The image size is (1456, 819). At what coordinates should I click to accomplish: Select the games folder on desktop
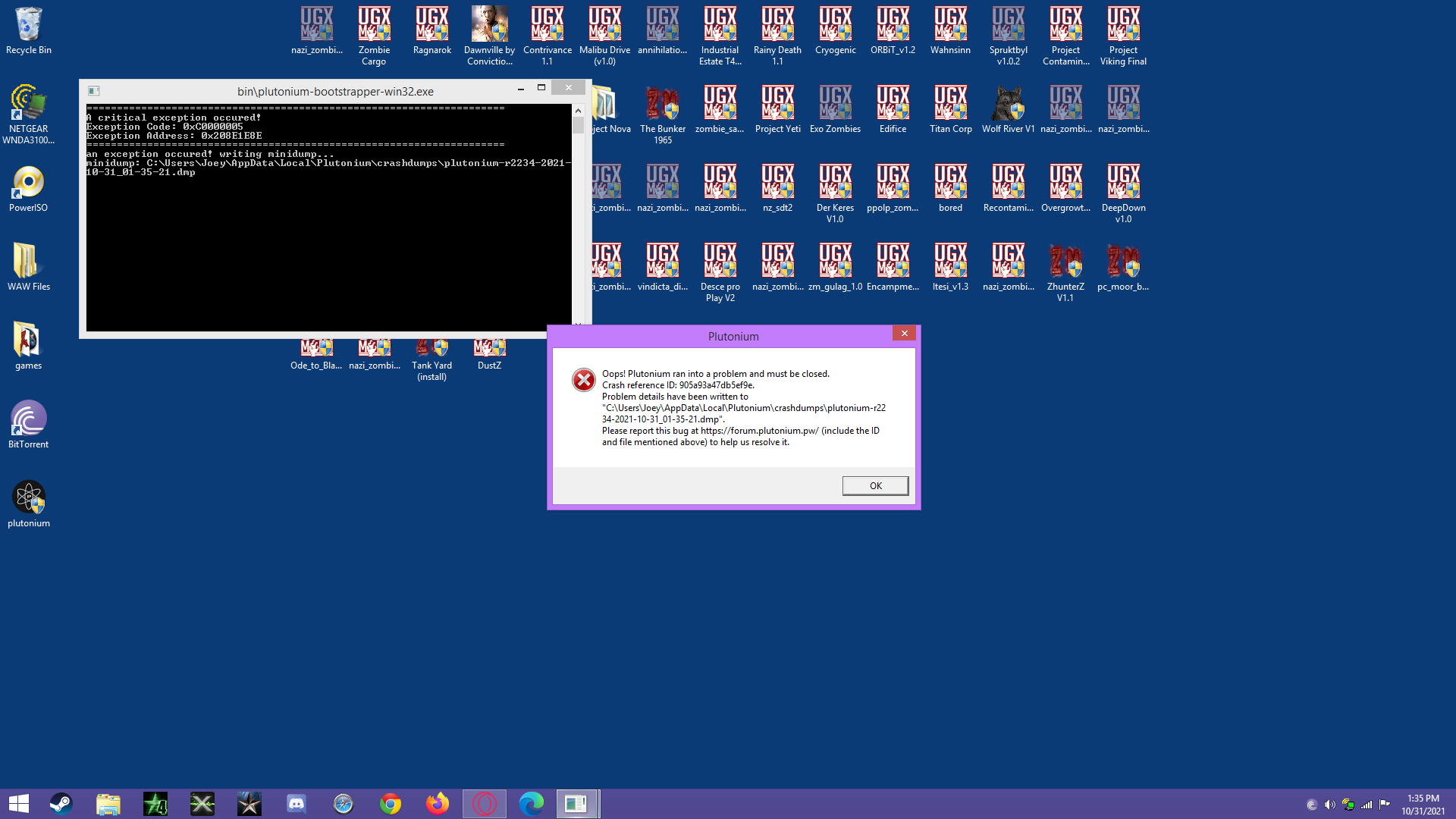click(x=29, y=346)
